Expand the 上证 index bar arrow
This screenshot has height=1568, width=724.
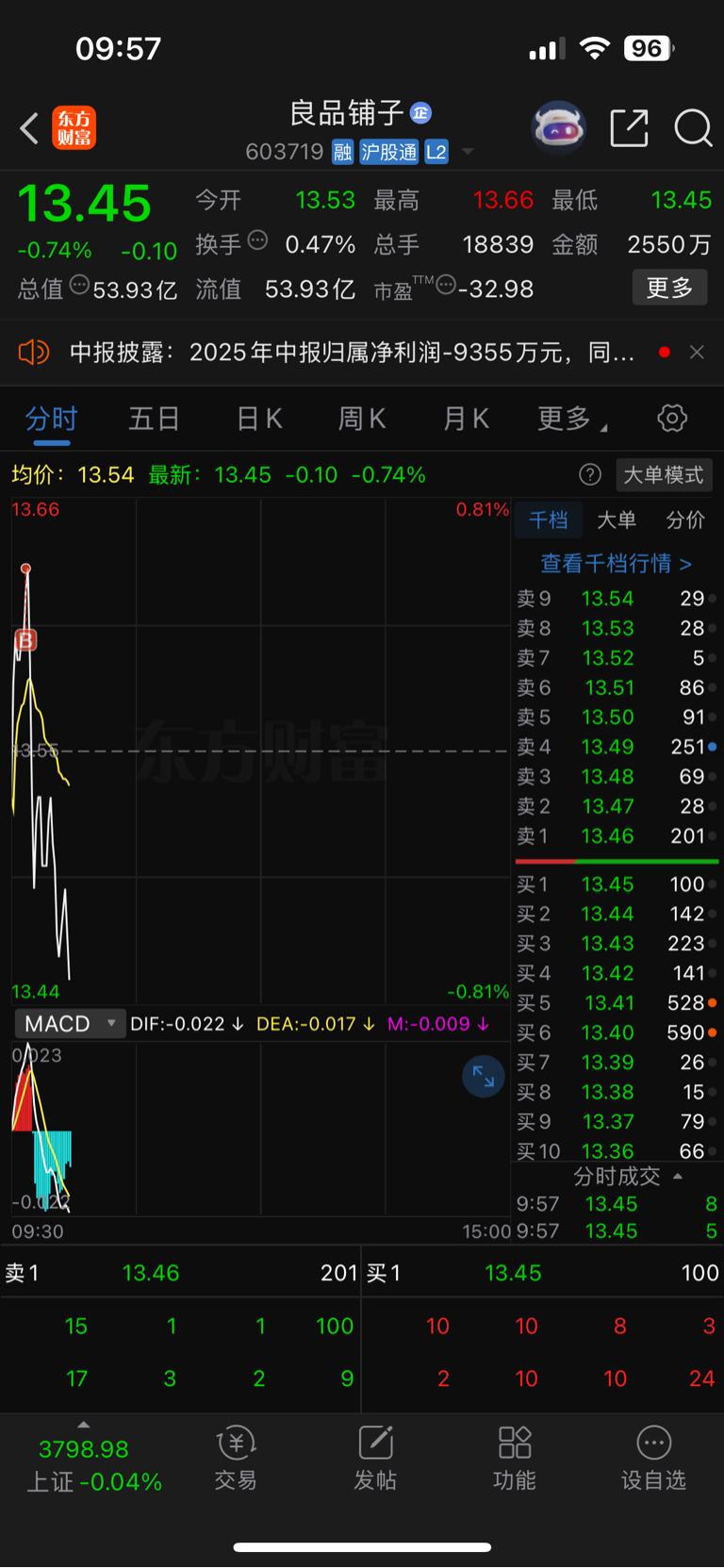83,1425
